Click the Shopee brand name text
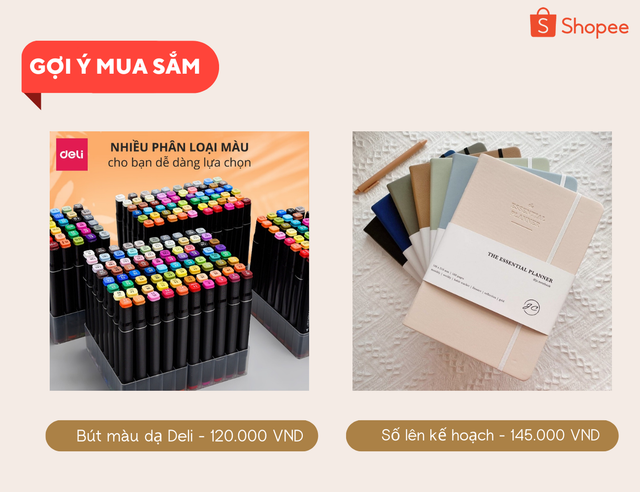This screenshot has height=492, width=640. pos(595,27)
